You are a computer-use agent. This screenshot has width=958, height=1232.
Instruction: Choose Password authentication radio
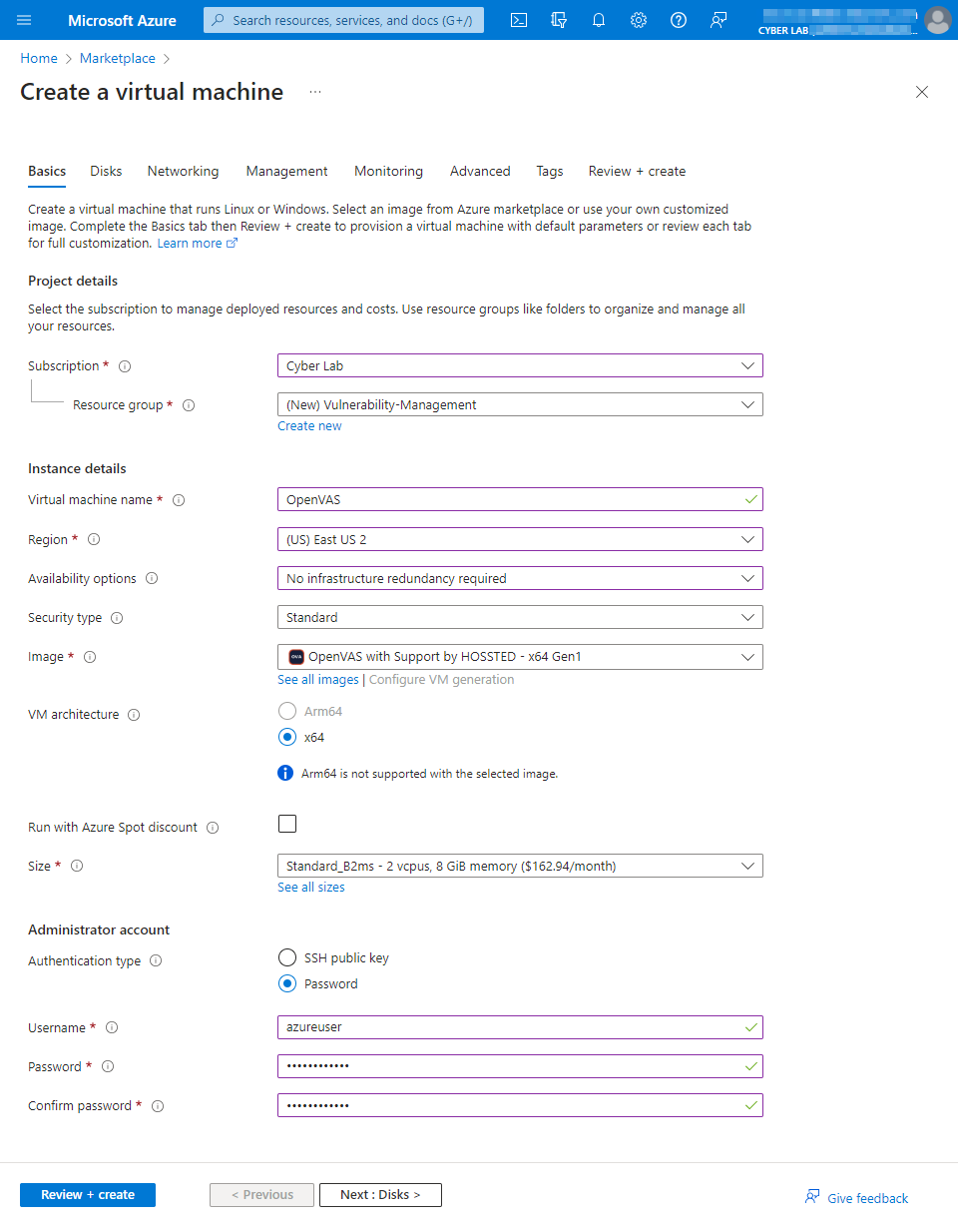287,983
